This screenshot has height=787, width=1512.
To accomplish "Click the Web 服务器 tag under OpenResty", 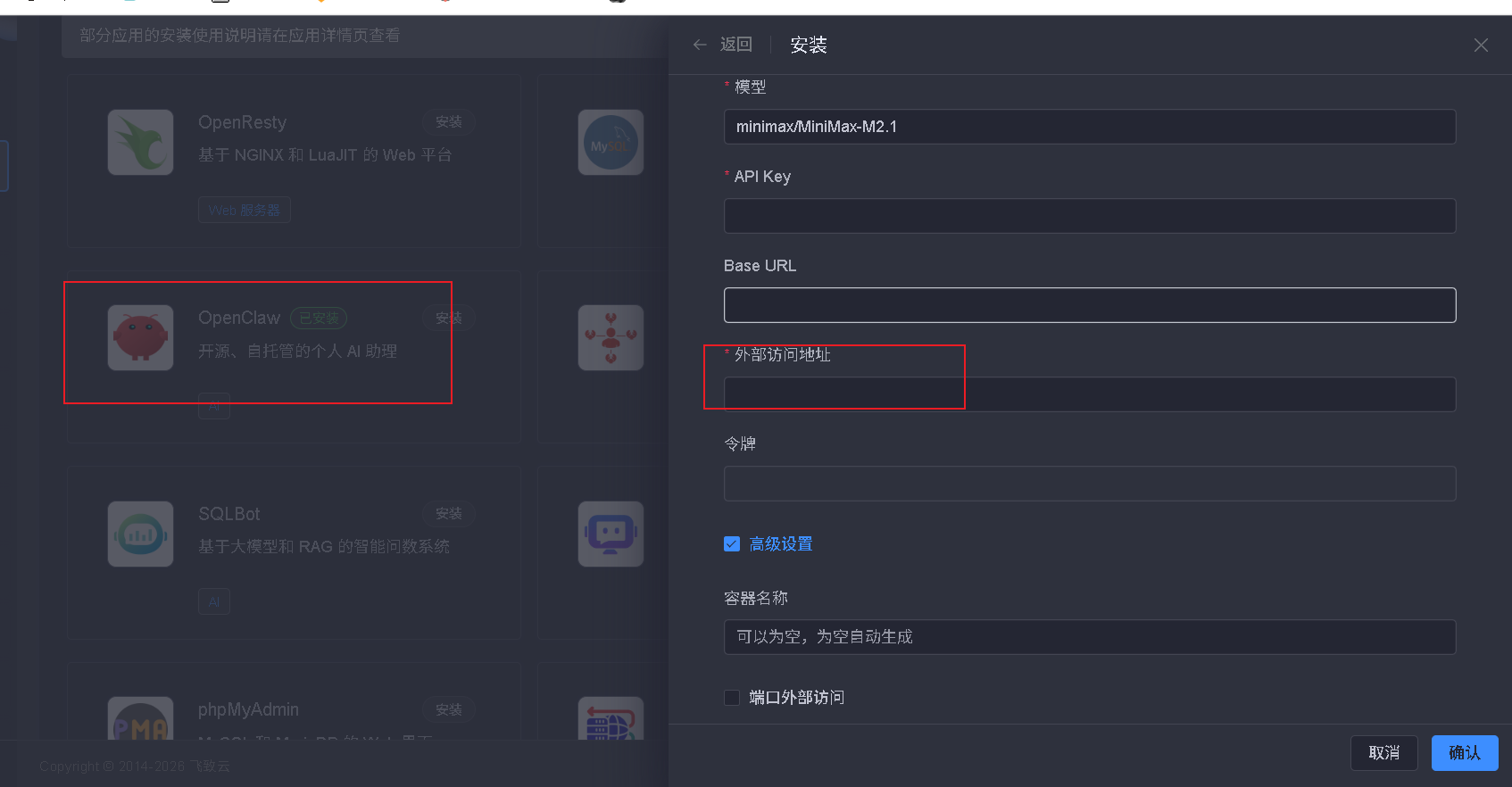I will 244,211.
